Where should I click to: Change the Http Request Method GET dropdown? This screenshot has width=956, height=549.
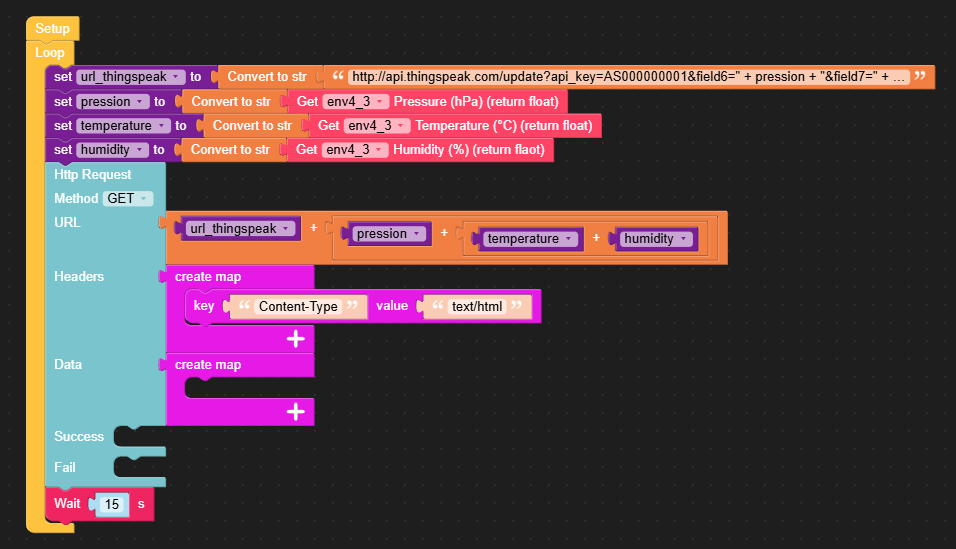pos(127,198)
